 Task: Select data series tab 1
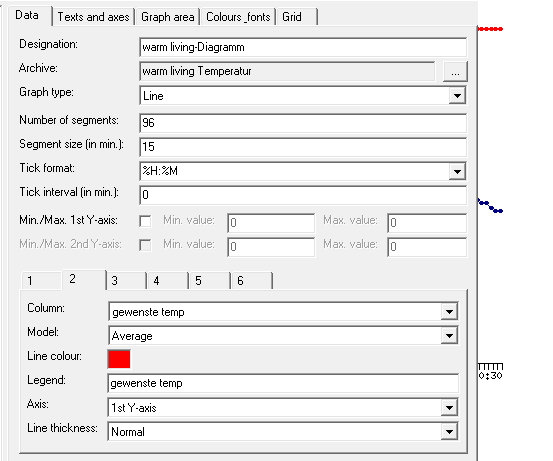pyautogui.click(x=41, y=281)
